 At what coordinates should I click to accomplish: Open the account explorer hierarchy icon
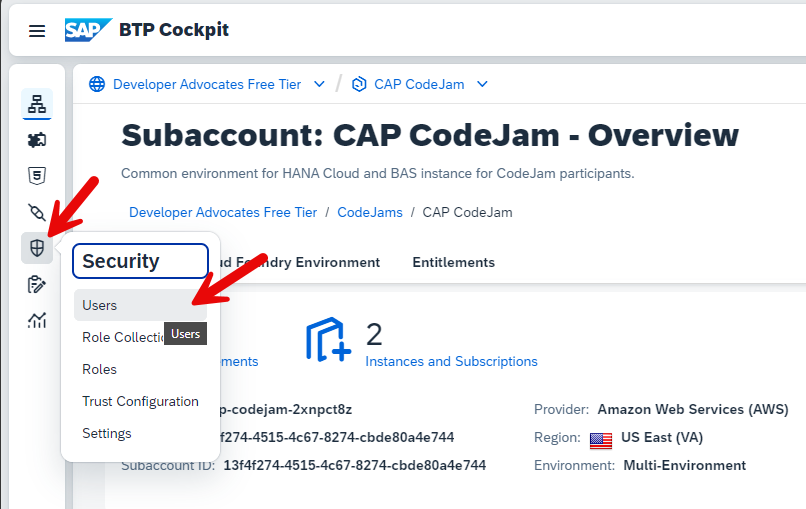tap(37, 104)
